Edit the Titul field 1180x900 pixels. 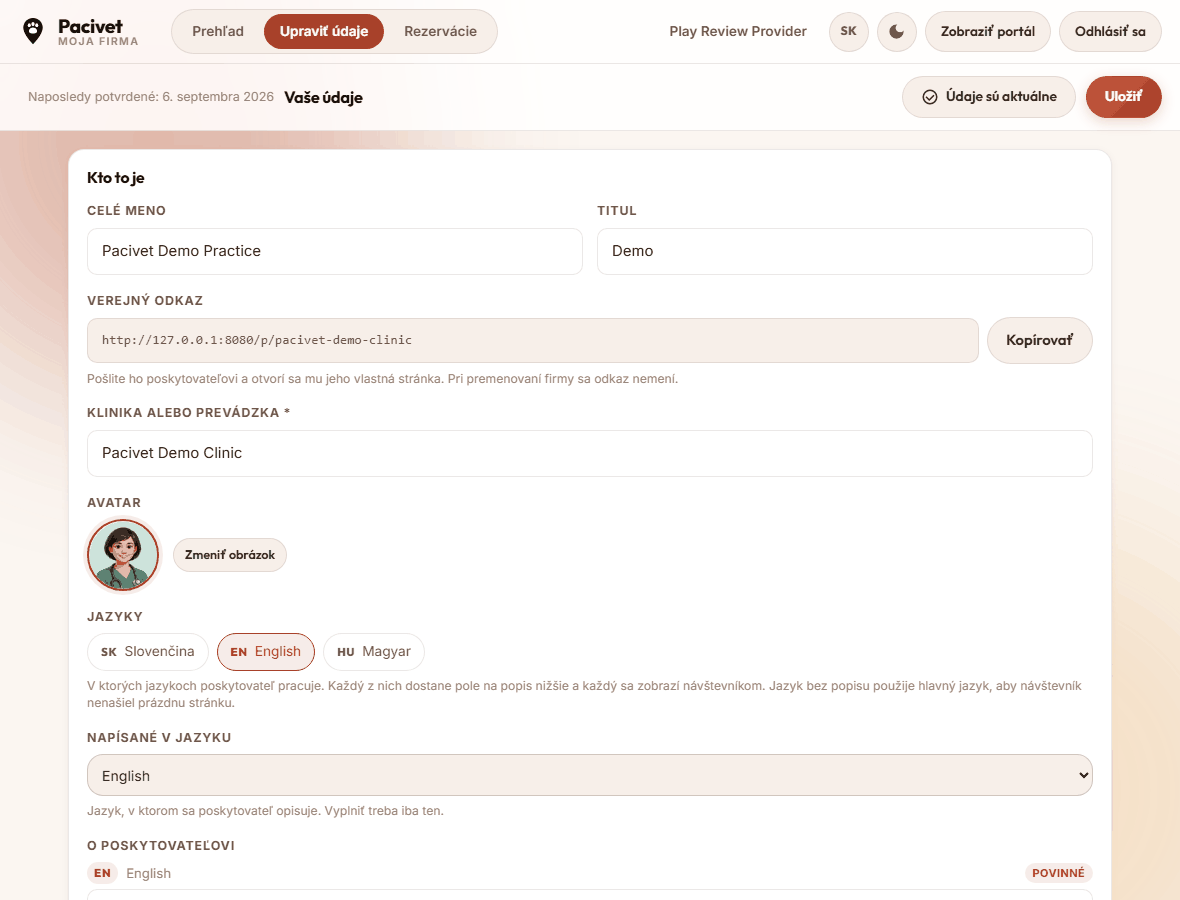coord(844,251)
